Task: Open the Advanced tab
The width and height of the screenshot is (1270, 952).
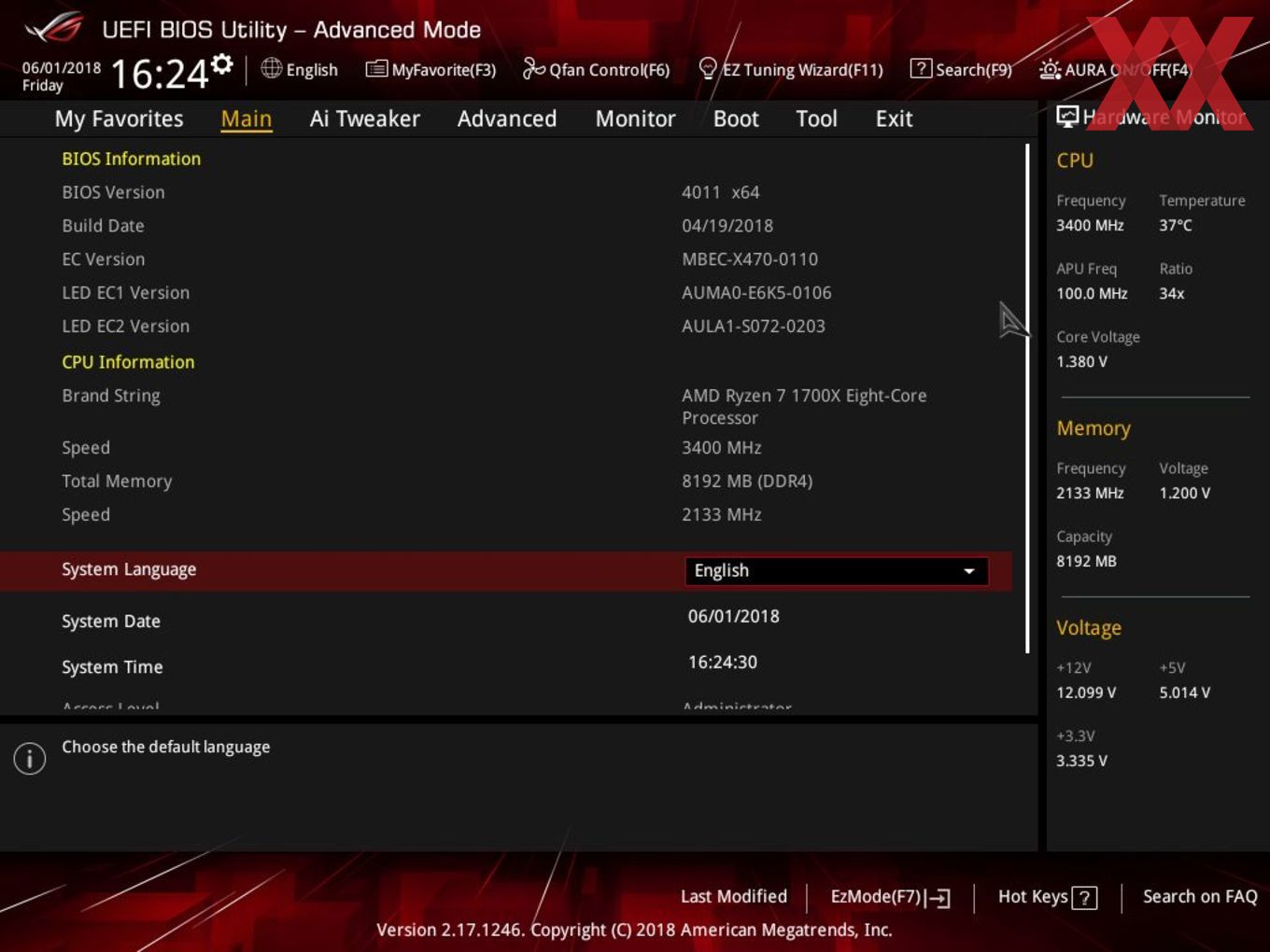Action: pyautogui.click(x=507, y=119)
